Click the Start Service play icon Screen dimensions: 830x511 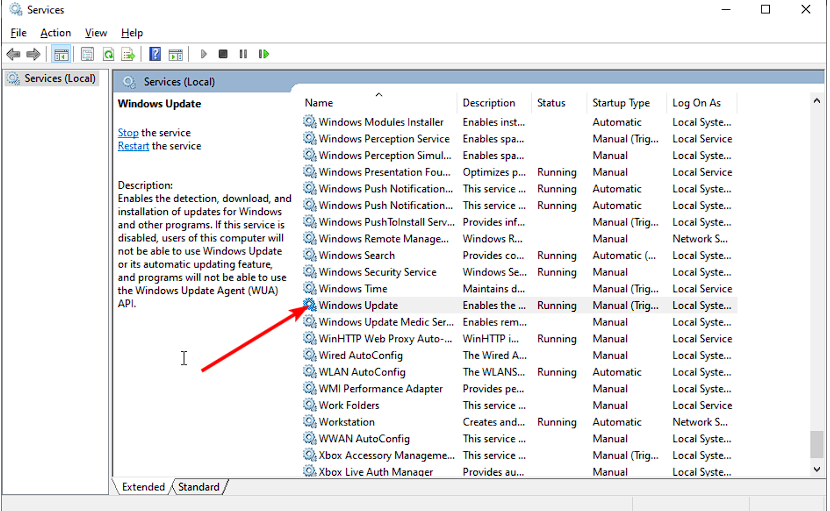click(203, 54)
